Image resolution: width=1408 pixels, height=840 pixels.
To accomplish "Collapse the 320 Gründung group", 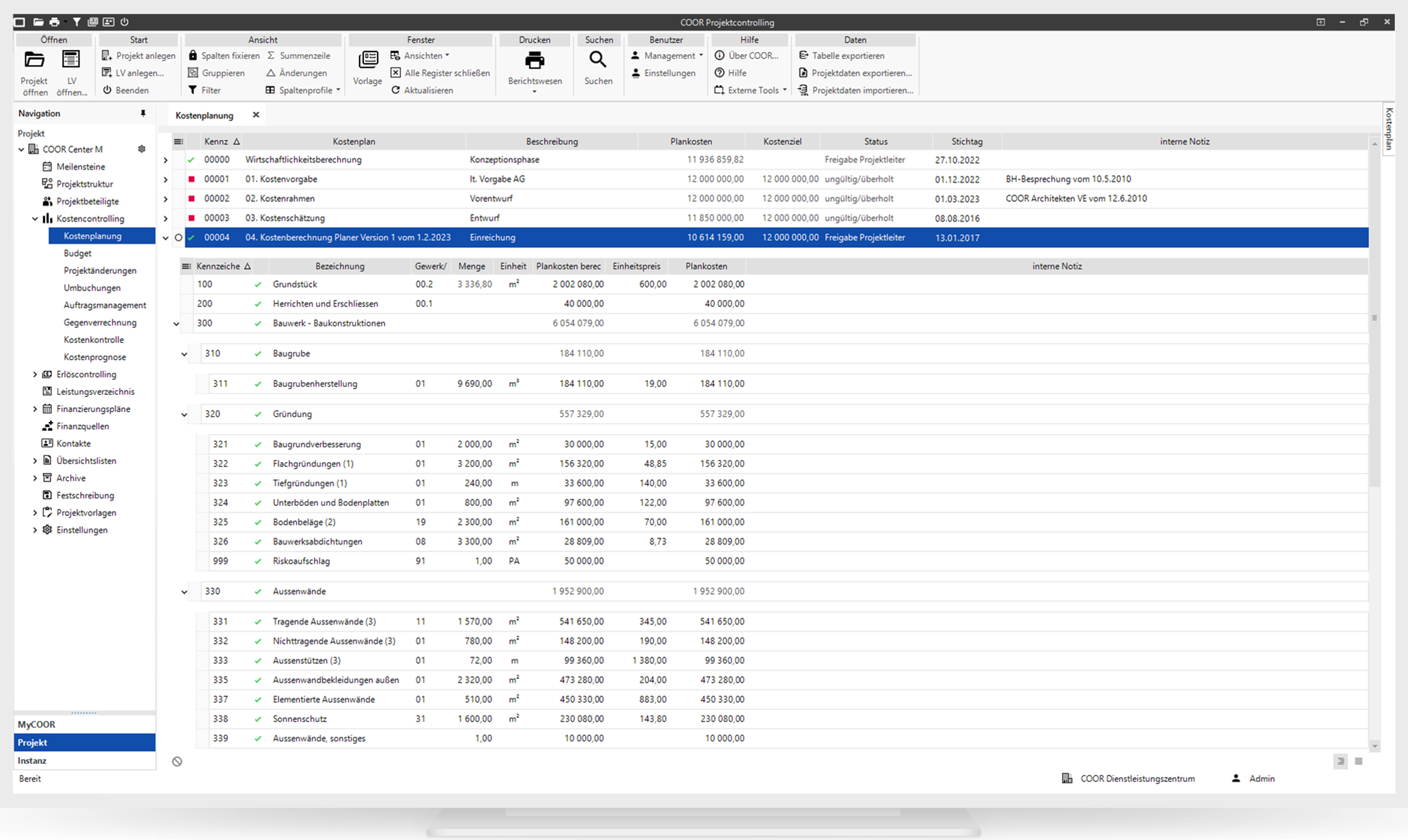I will [x=184, y=415].
